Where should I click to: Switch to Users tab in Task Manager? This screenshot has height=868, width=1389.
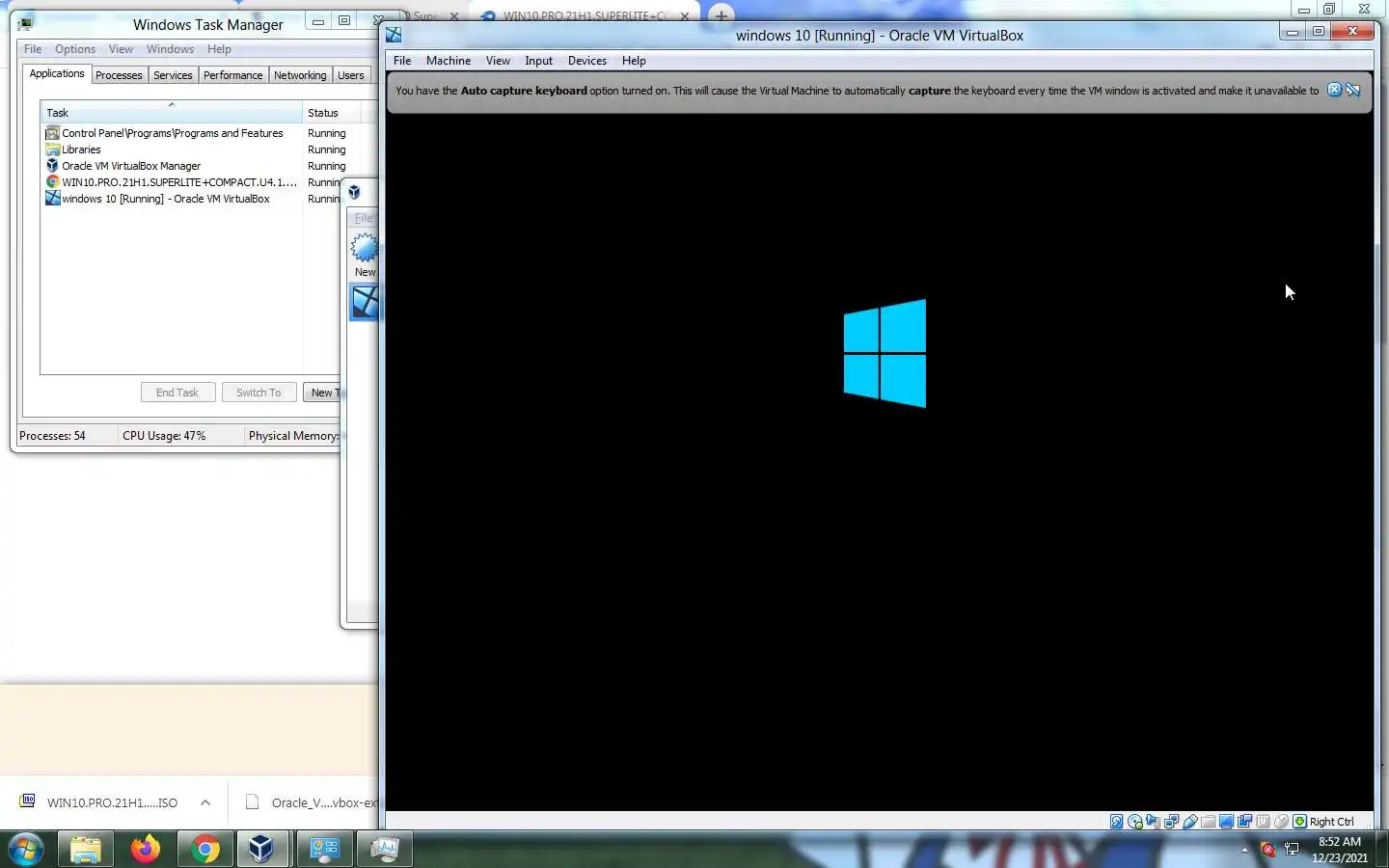351,75
